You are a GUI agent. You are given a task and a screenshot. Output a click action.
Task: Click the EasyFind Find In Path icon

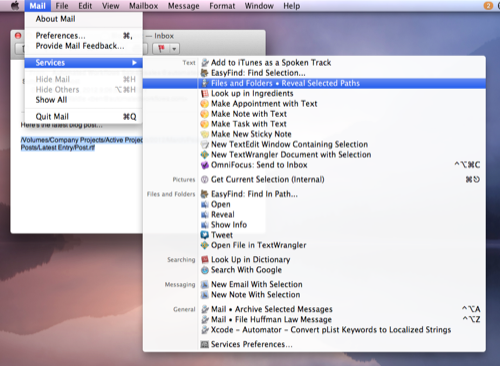(205, 194)
